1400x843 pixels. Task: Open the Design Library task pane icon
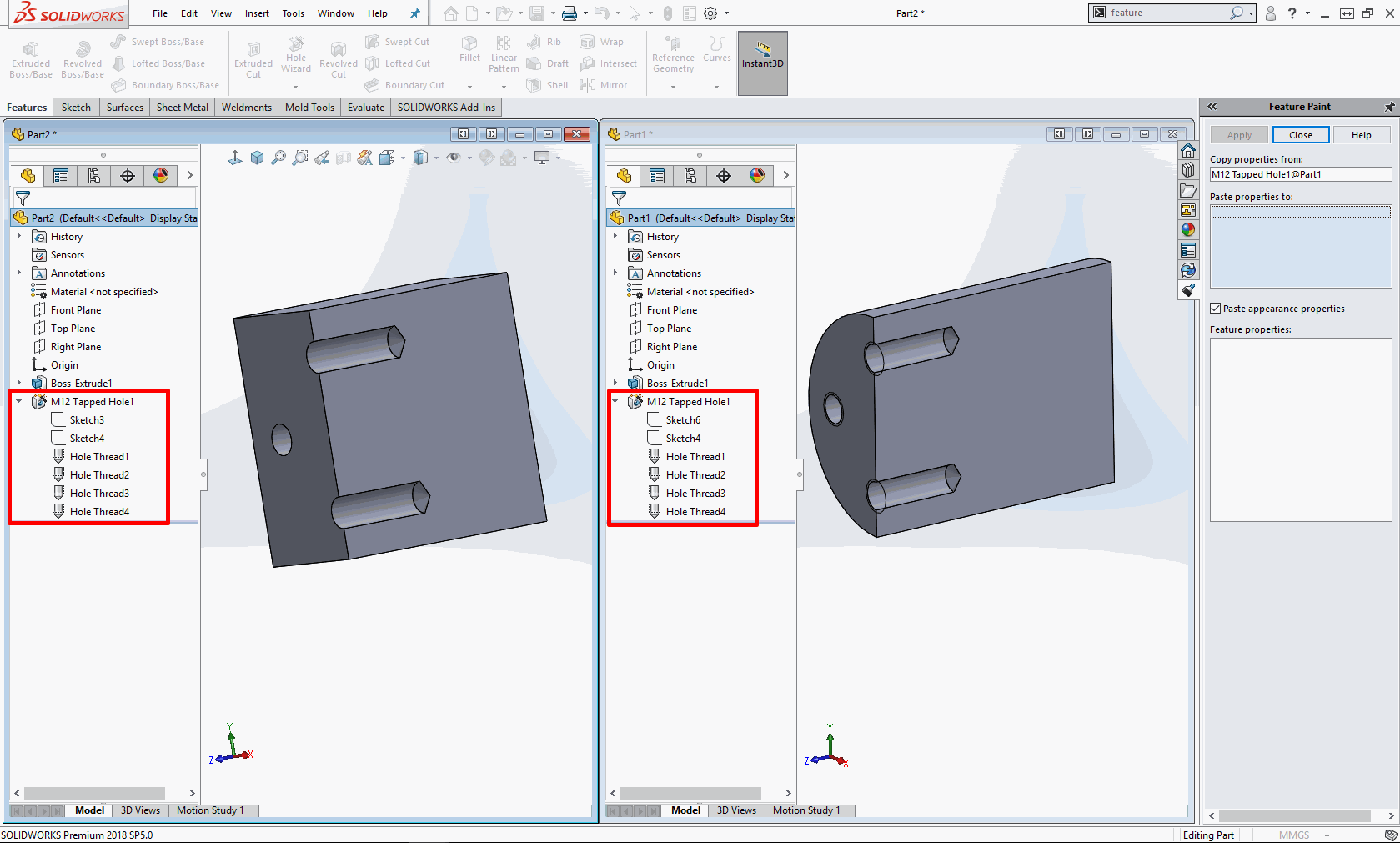coord(1188,171)
